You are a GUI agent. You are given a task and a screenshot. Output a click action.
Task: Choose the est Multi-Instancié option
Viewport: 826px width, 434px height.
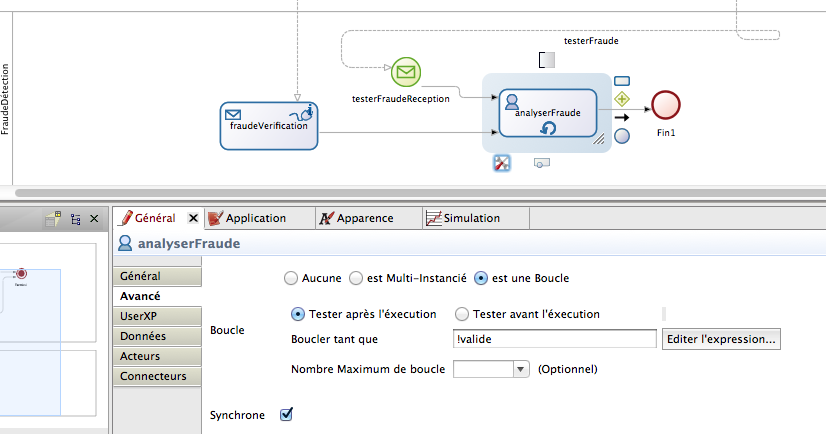coord(357,278)
